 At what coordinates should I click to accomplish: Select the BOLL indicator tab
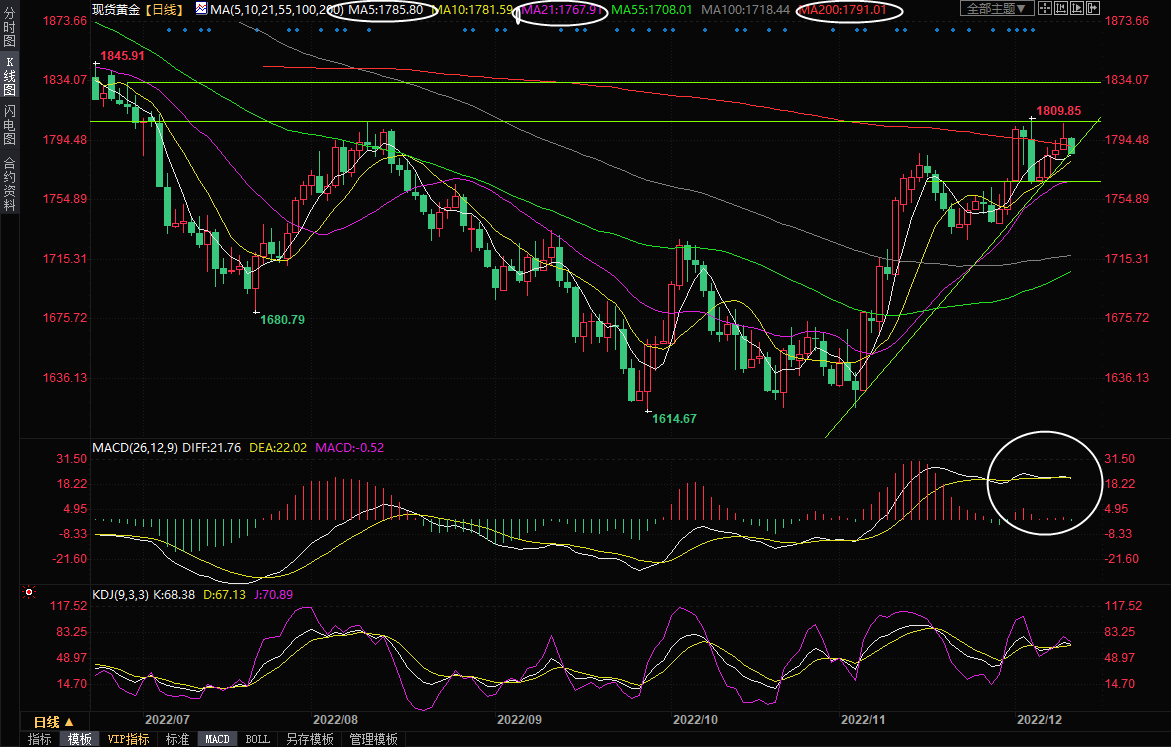click(257, 739)
